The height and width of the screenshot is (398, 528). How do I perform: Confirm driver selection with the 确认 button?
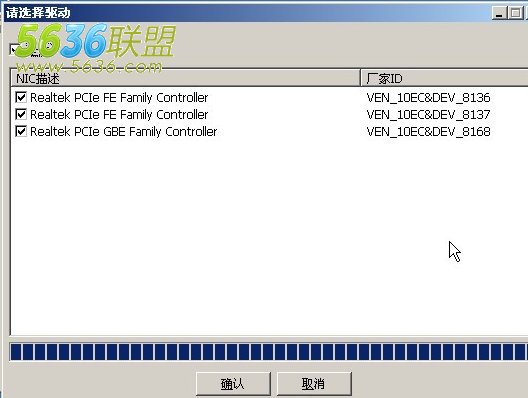coord(233,384)
